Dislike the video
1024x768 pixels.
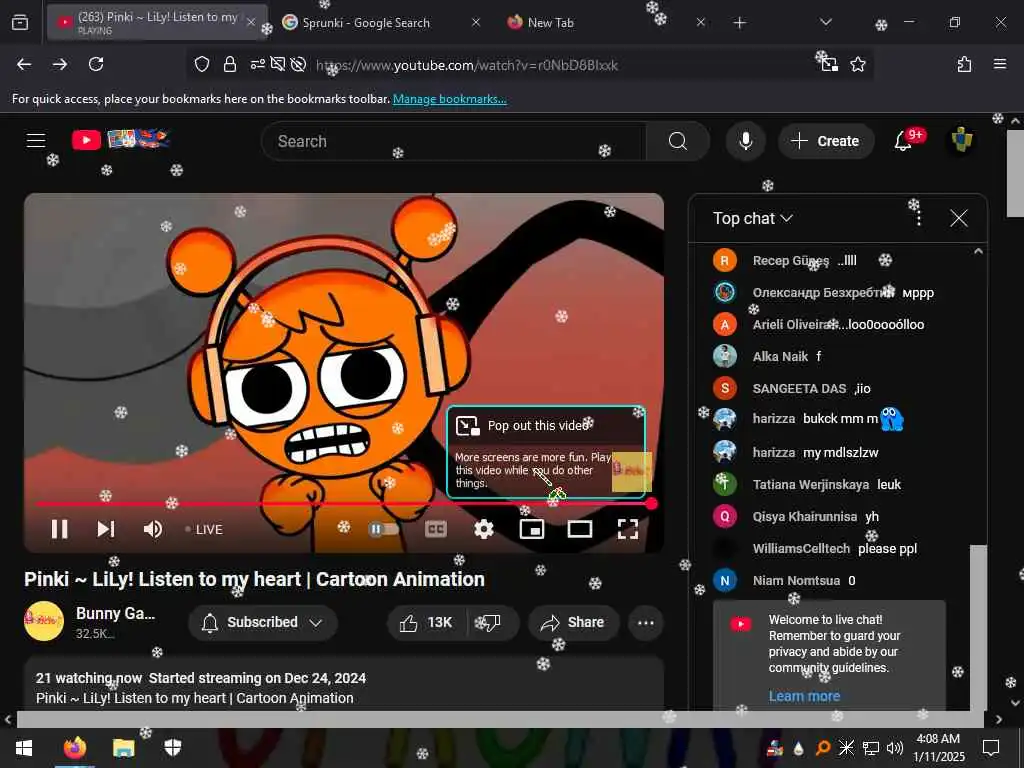pos(493,622)
